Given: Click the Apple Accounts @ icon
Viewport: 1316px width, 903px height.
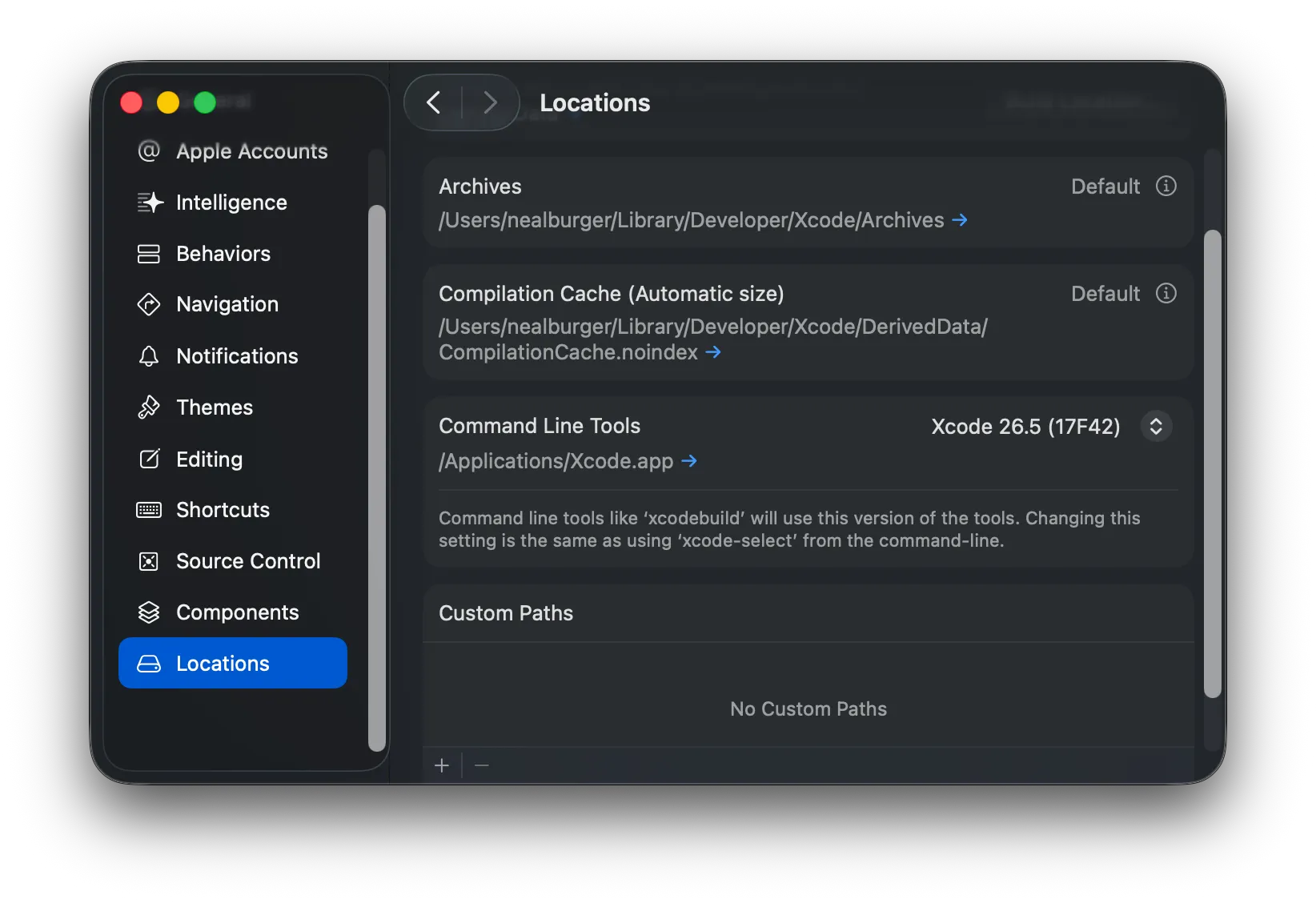Looking at the screenshot, I should point(149,150).
